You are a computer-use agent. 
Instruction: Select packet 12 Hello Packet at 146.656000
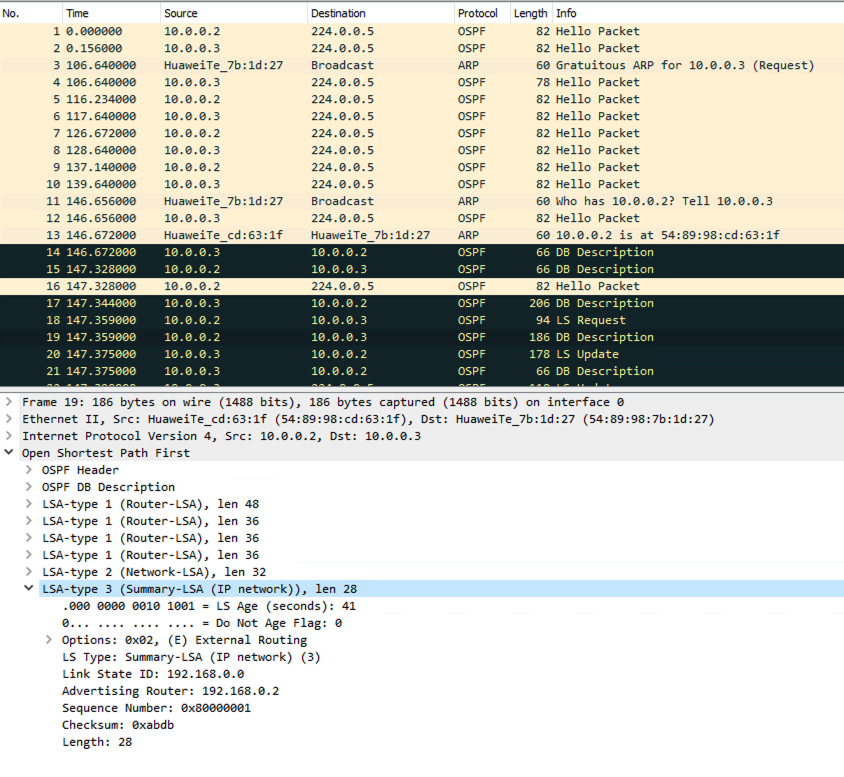pos(422,218)
